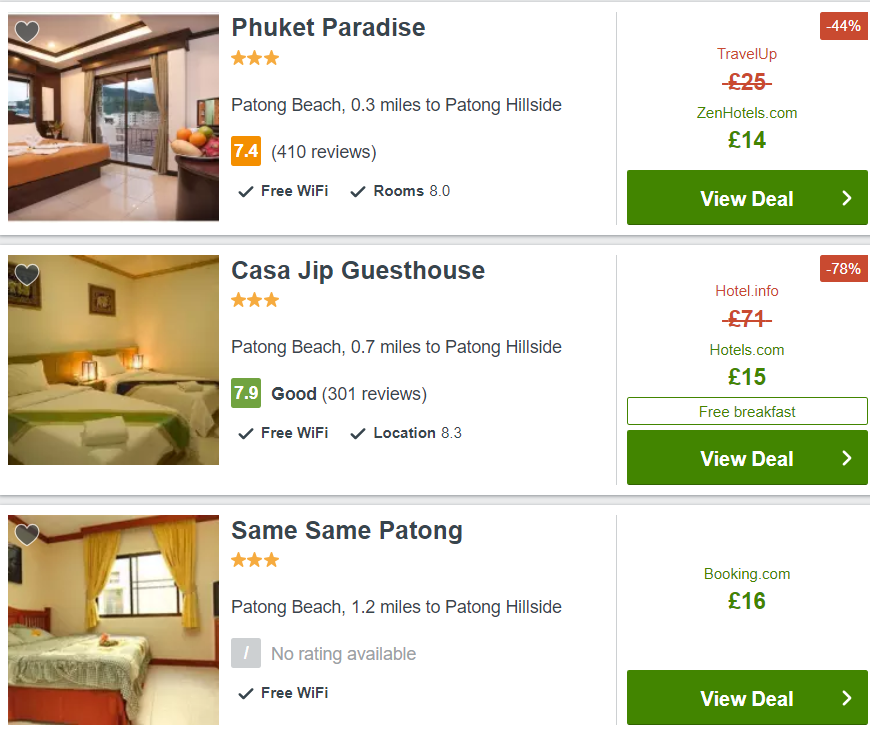Viewport: 870px width, 731px height.
Task: Click the 7.9 rating badge for Casa Jip
Action: coord(246,393)
